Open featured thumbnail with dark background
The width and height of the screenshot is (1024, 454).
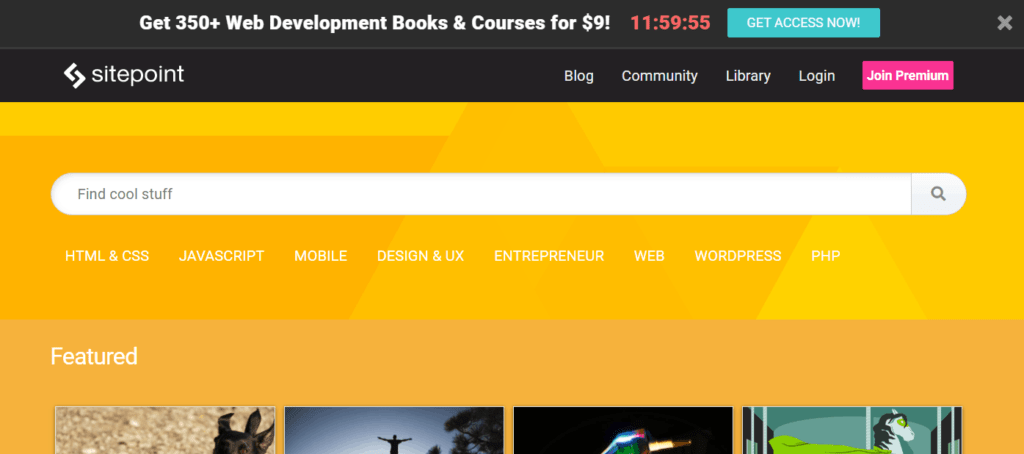point(623,430)
